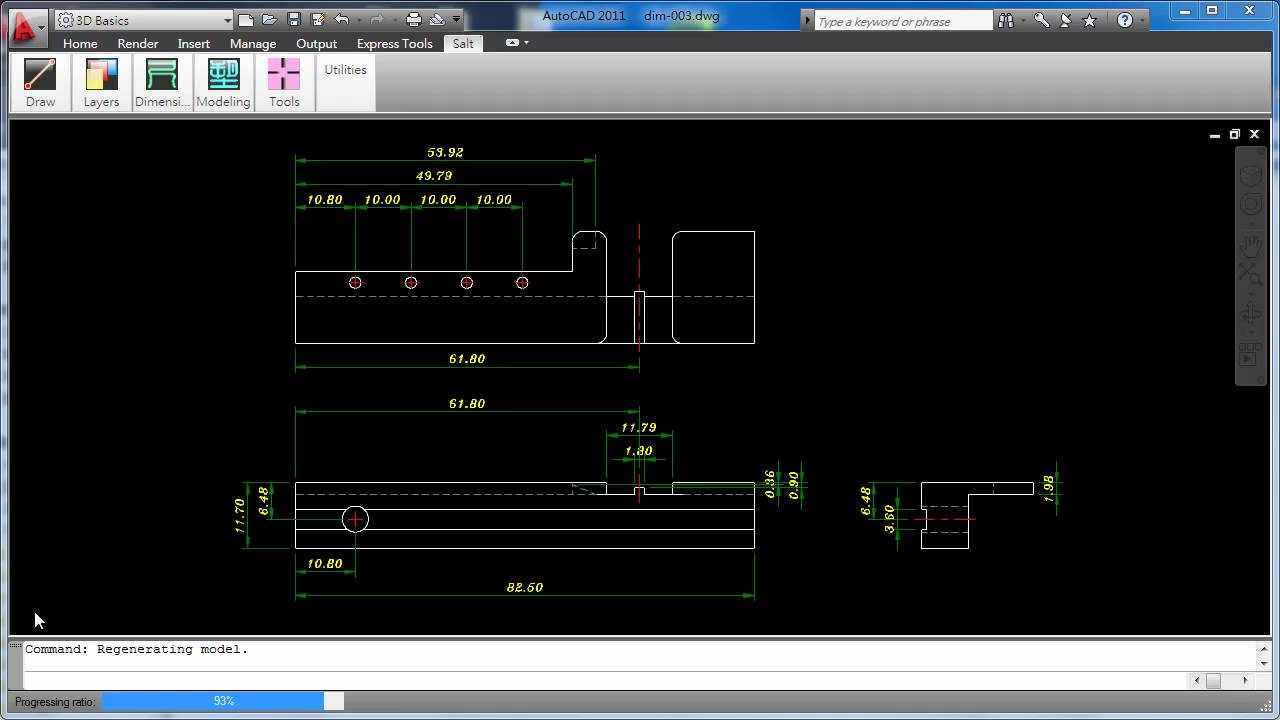Click the Plot printer icon
1280x720 pixels.
click(413, 19)
